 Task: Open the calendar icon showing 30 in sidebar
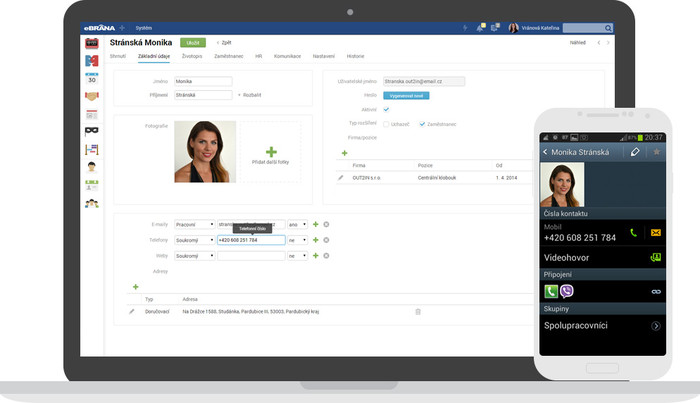(92, 79)
